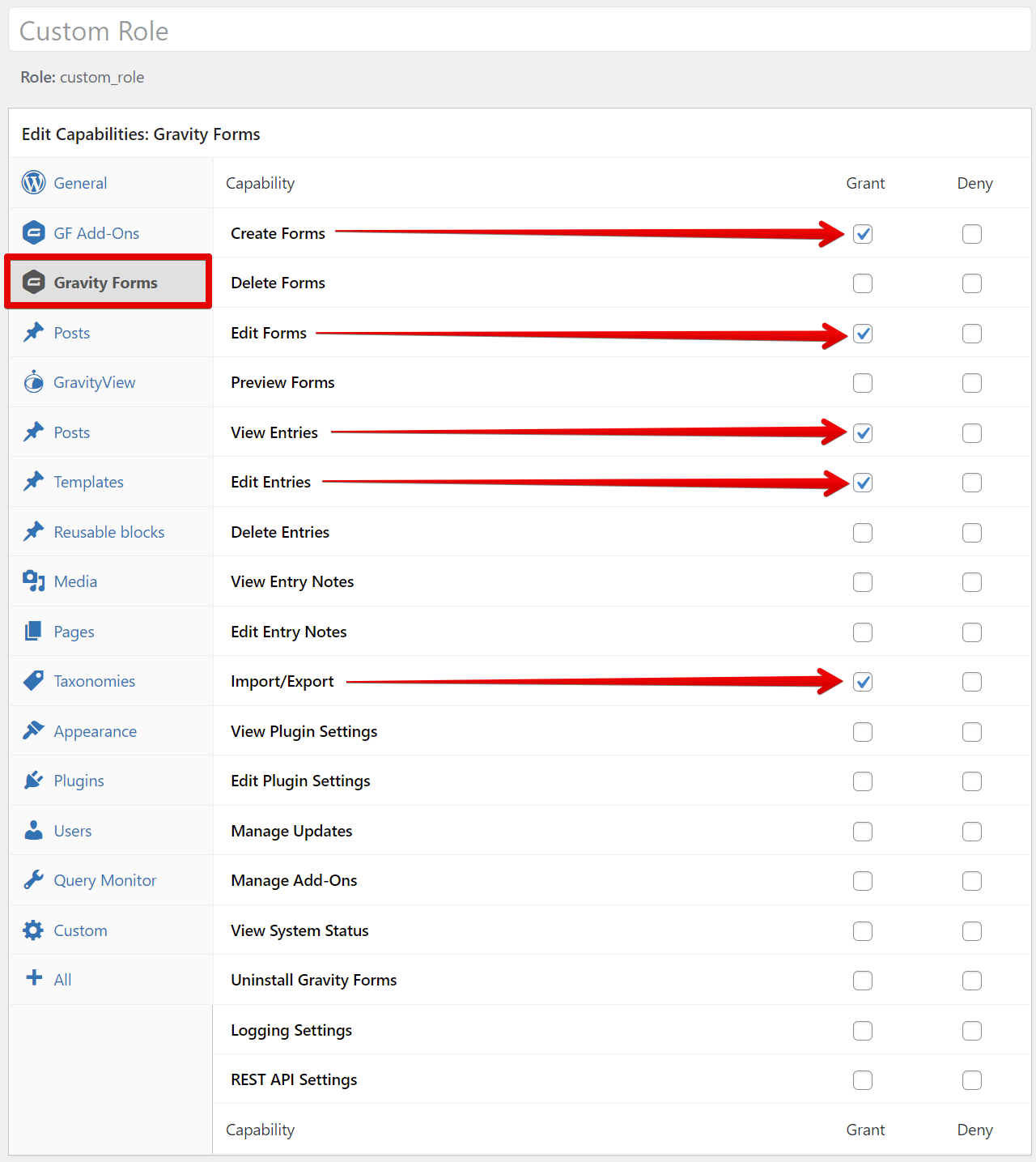Open the GravityView tab
The height and width of the screenshot is (1162, 1036).
point(111,382)
